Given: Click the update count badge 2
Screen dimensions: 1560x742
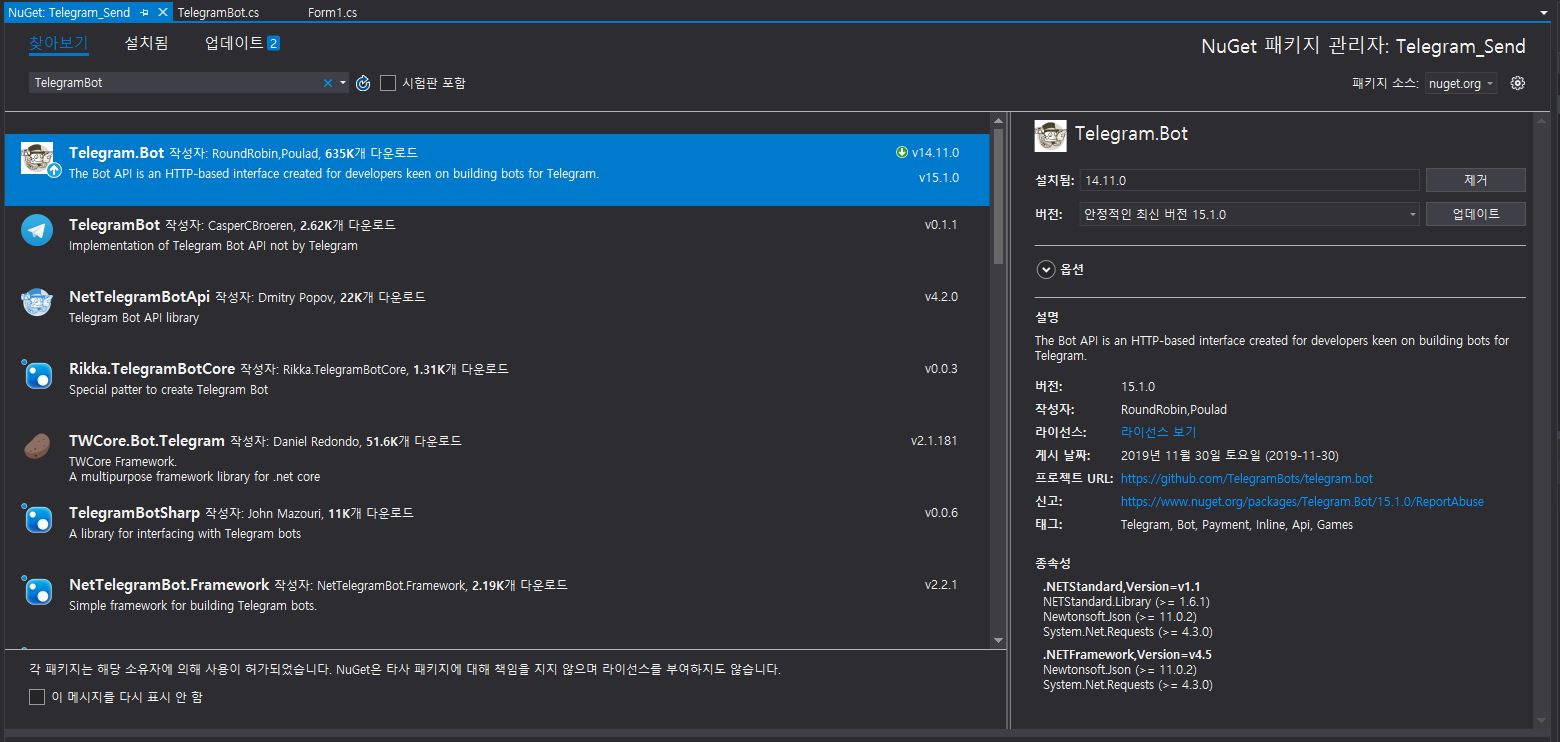Looking at the screenshot, I should (x=273, y=44).
